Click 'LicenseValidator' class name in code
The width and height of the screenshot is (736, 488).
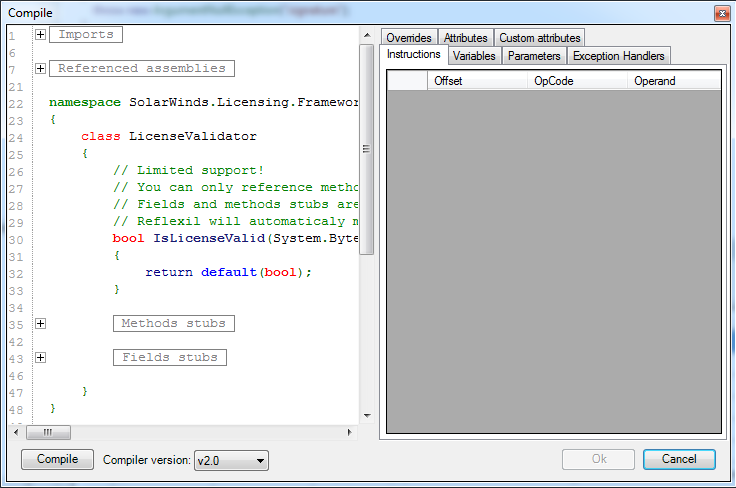tap(193, 136)
